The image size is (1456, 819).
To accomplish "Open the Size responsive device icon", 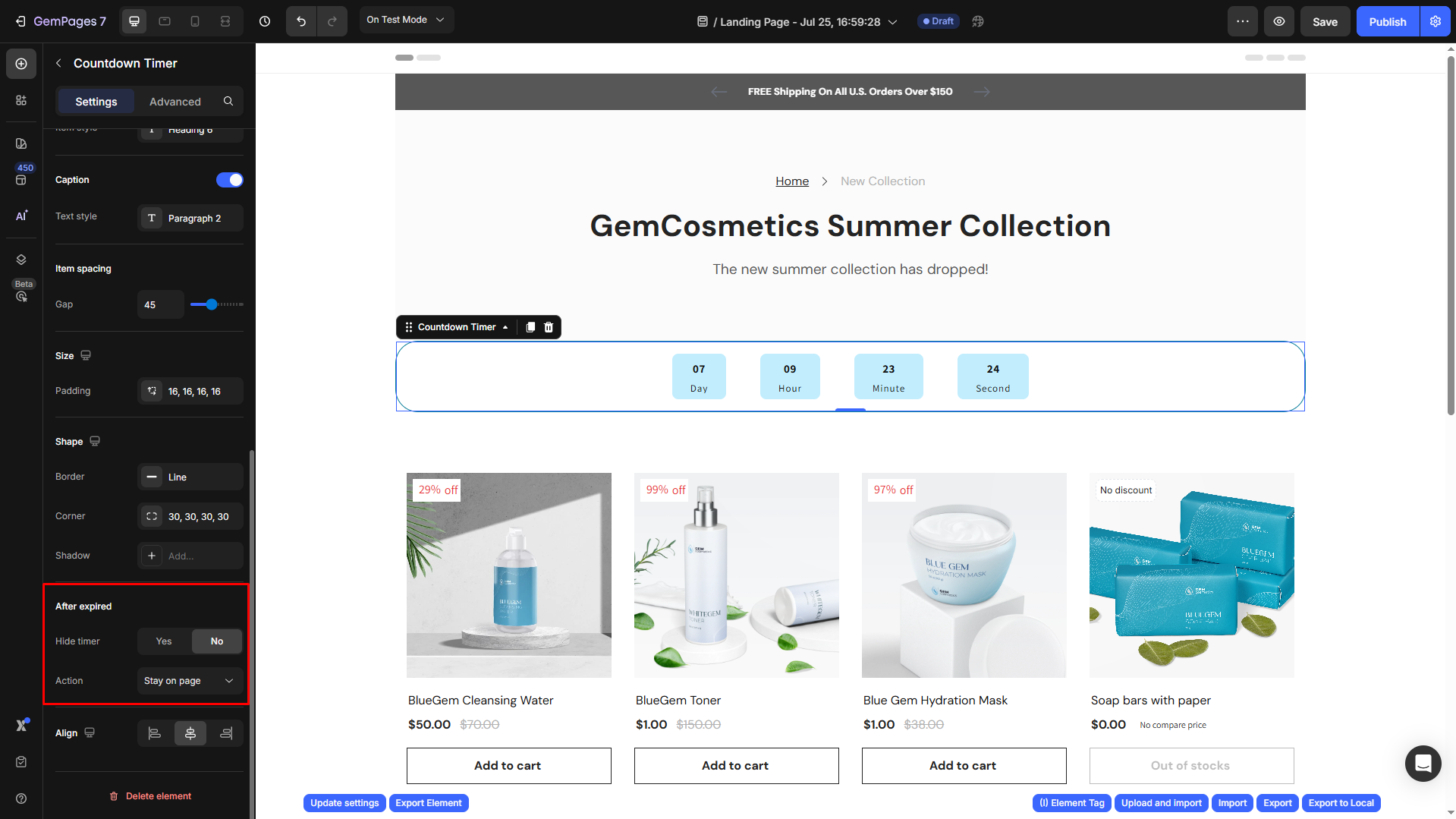I will click(x=86, y=355).
